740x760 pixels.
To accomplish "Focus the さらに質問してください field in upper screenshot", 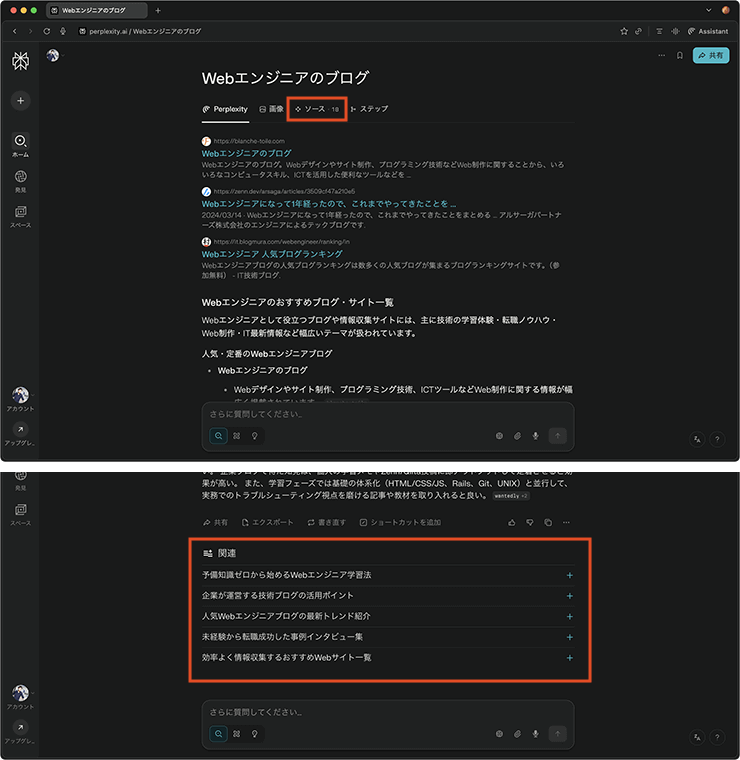I will point(388,414).
